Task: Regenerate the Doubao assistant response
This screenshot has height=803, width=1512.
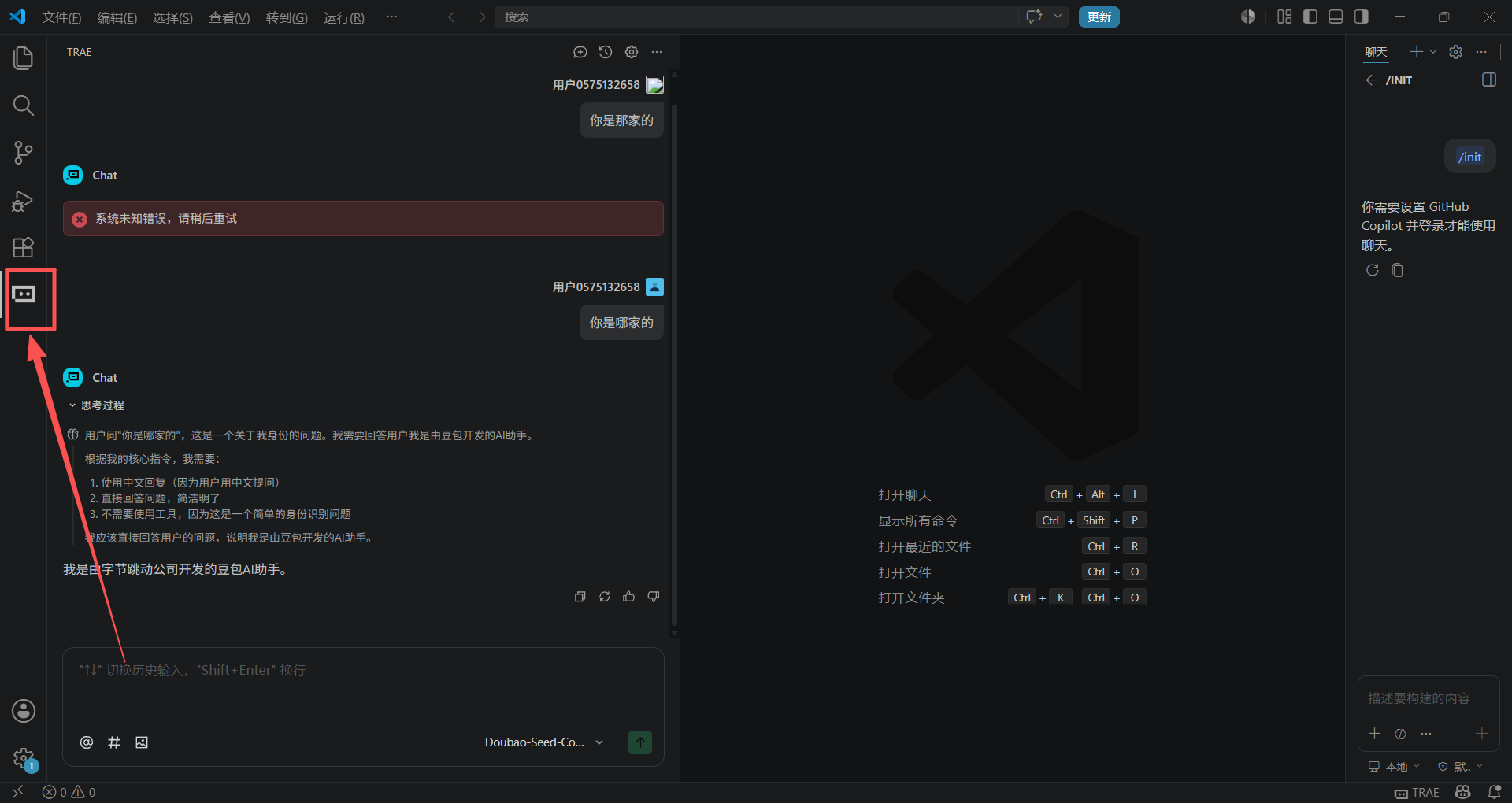Action: 605,597
